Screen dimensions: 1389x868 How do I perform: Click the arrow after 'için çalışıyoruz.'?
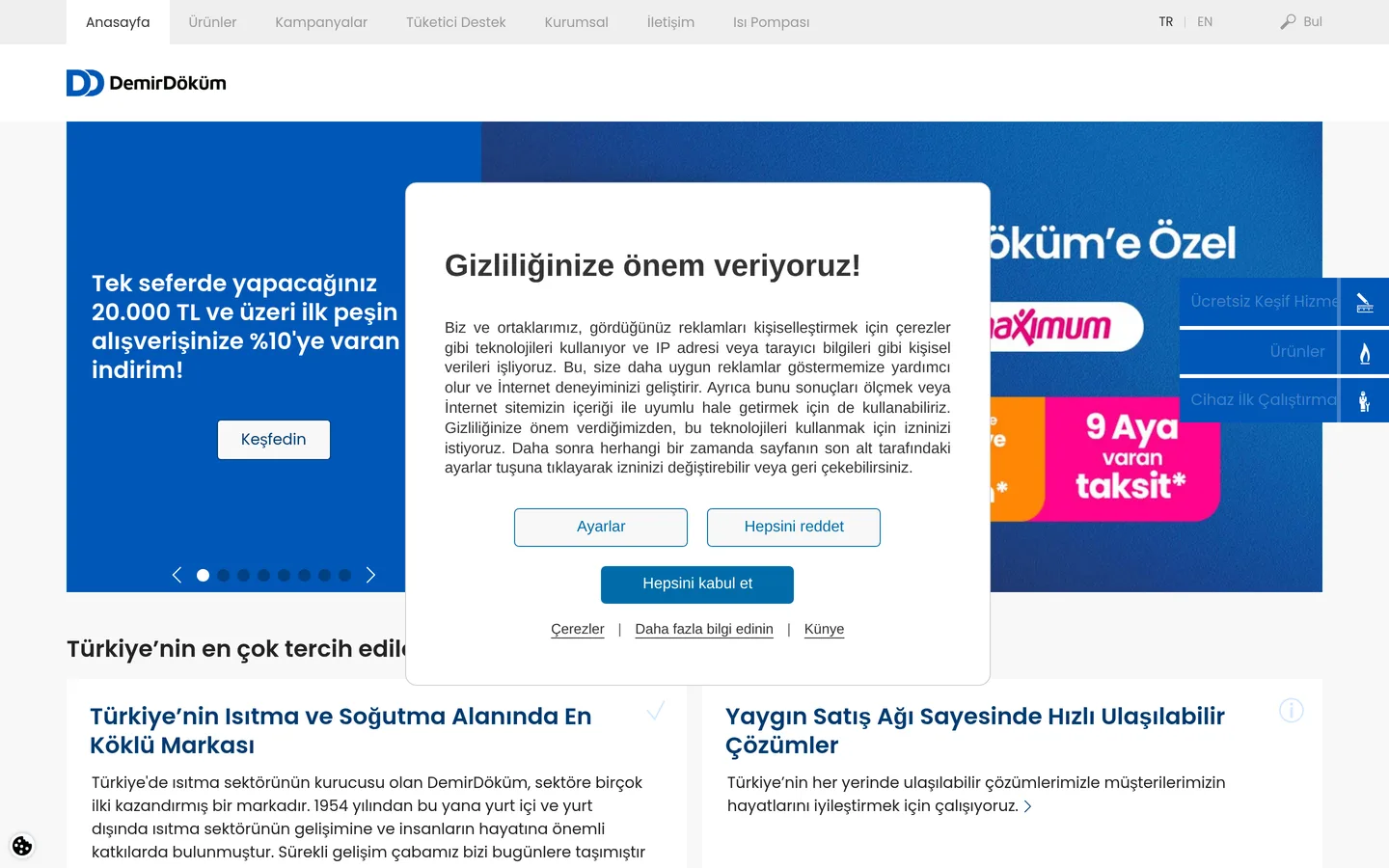coord(1028,807)
